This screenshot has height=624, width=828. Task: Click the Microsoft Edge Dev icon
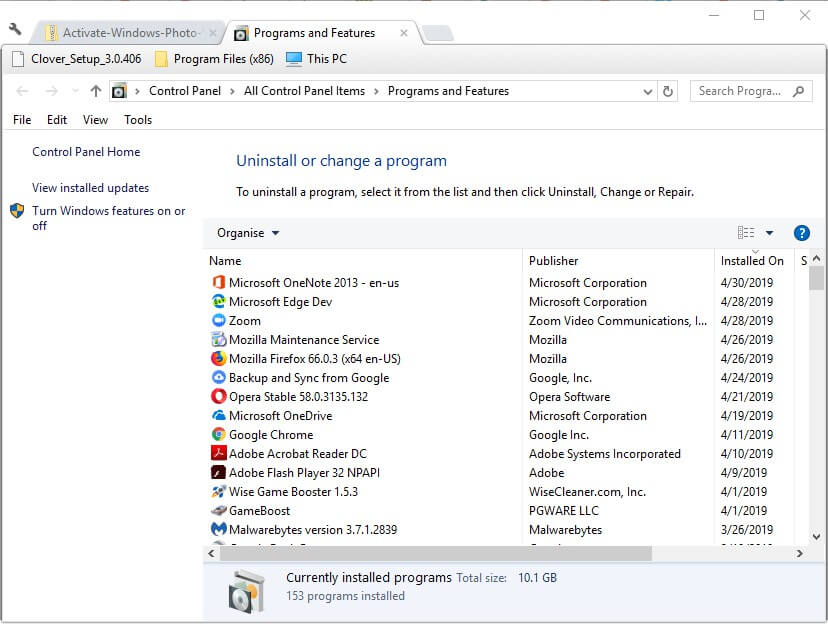point(218,301)
